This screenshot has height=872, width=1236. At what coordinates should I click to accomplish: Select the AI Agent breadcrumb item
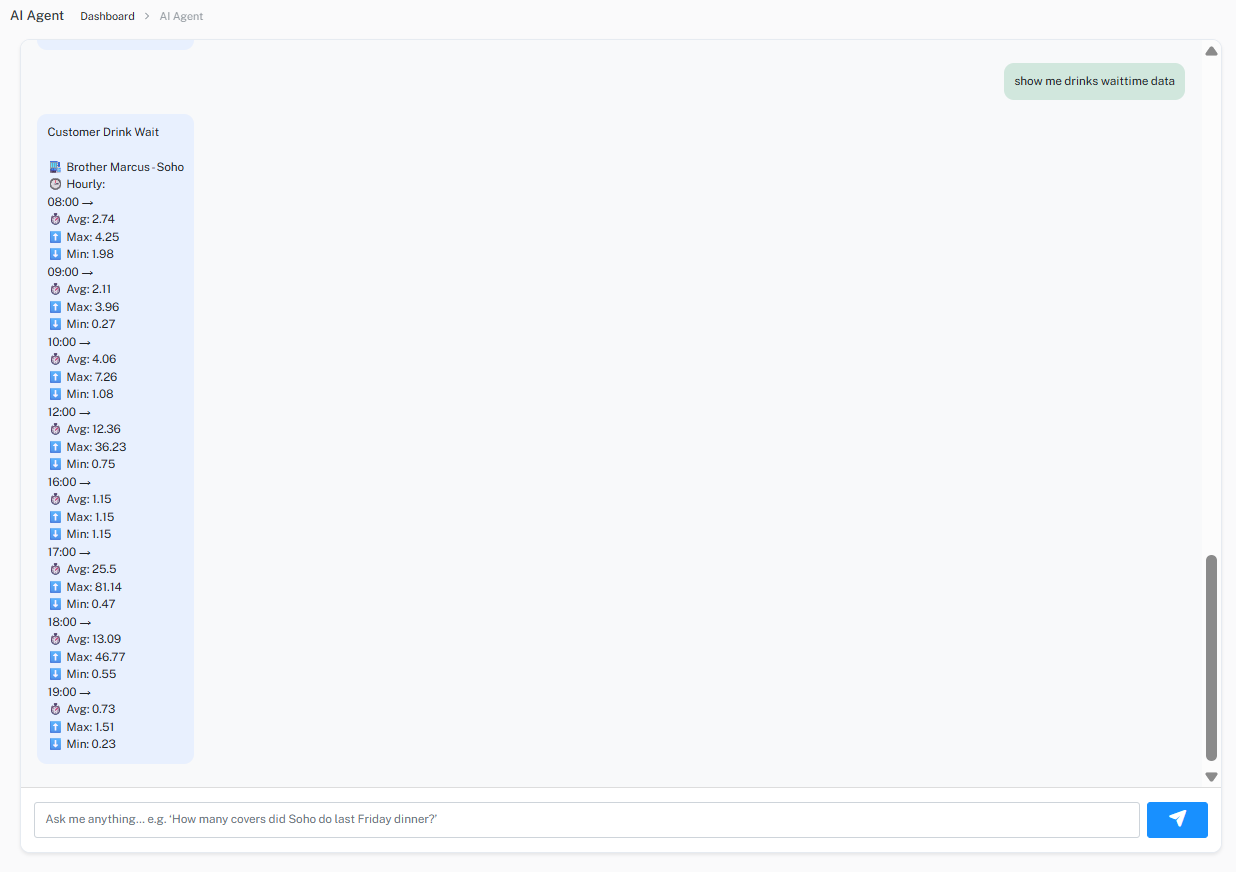[181, 16]
